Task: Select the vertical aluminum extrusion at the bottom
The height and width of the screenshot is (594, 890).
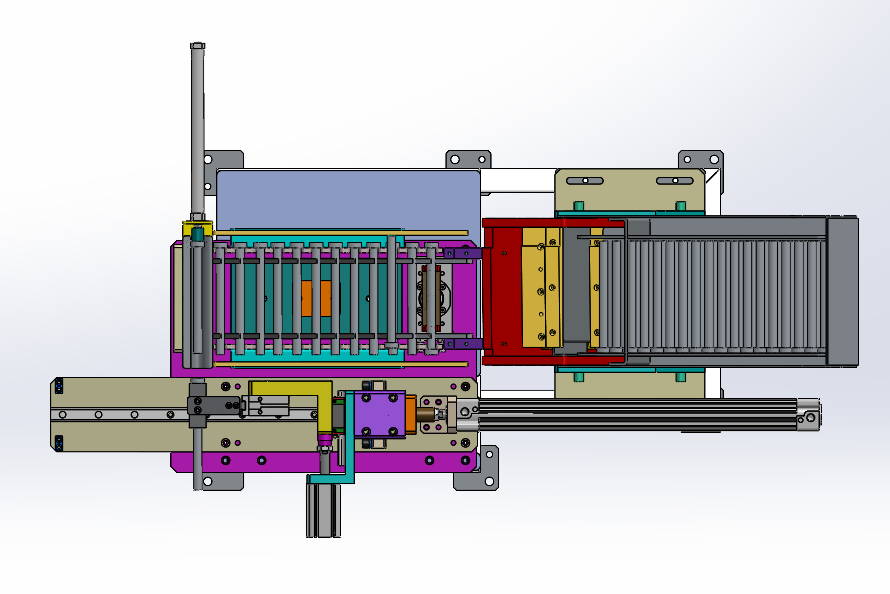Action: [324, 510]
